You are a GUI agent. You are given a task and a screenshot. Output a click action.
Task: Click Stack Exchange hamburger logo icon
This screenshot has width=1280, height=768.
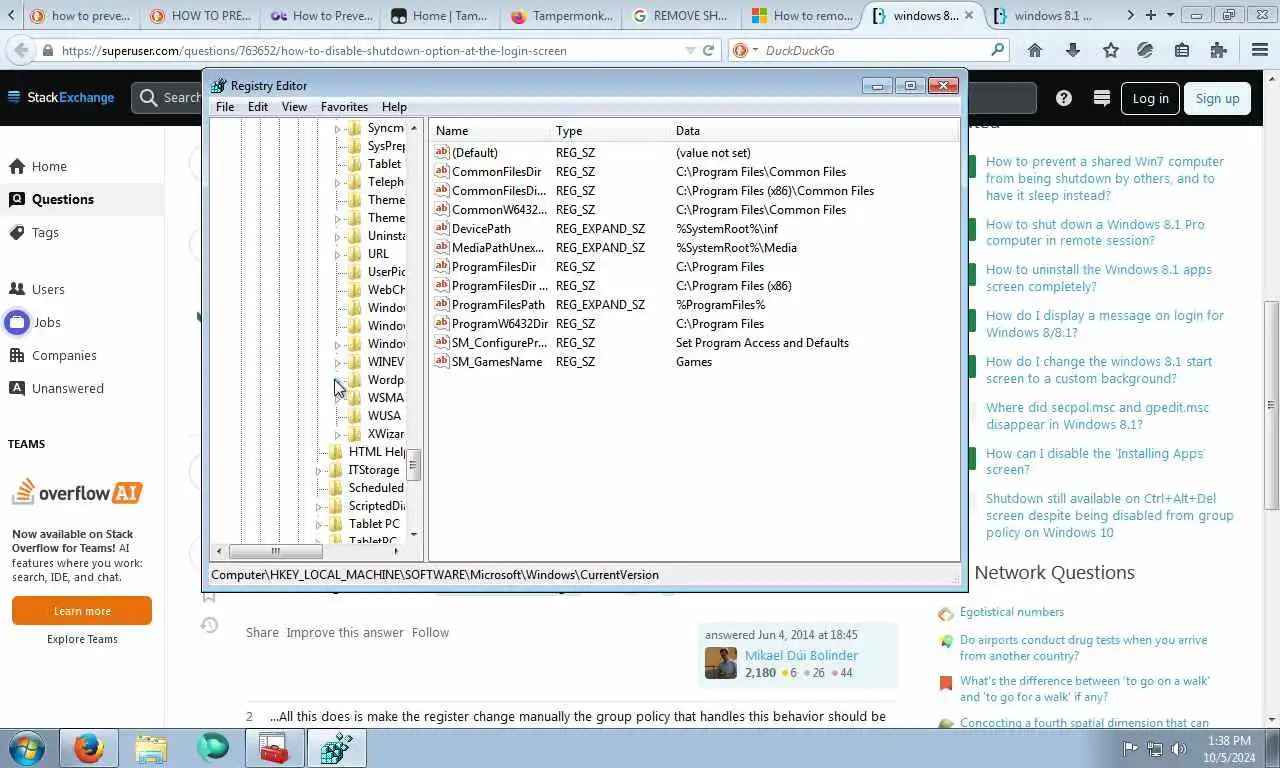14,97
